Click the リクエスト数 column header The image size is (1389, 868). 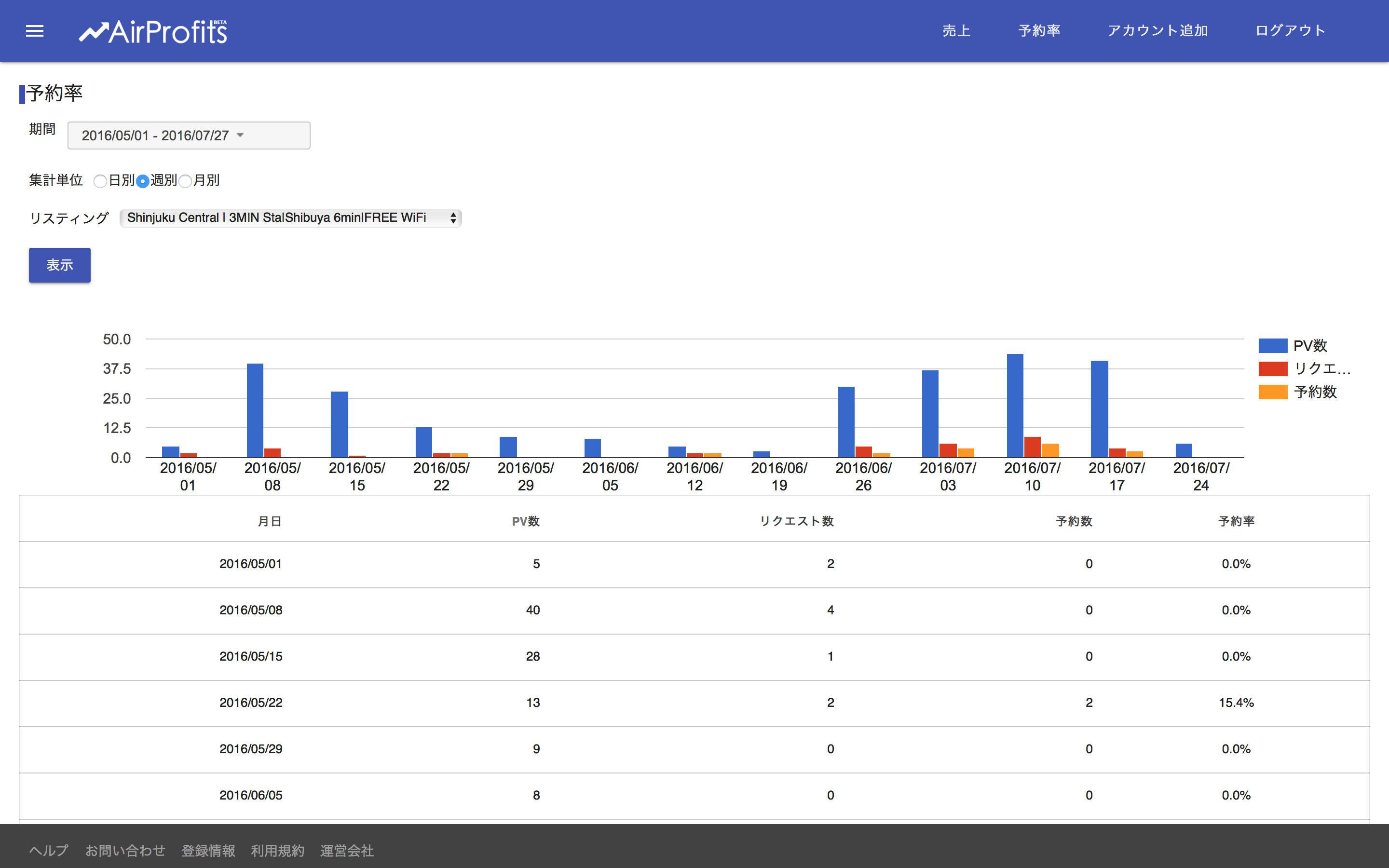(797, 521)
